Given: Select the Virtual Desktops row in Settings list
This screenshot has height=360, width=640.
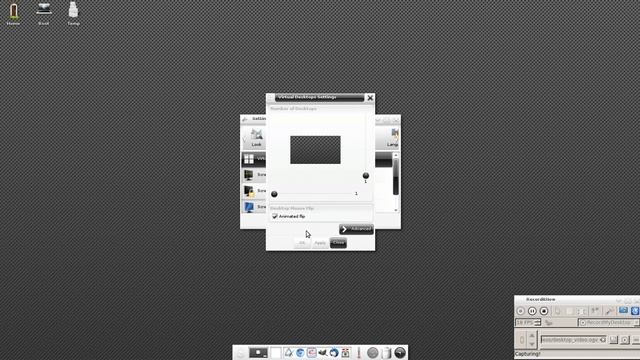Looking at the screenshot, I should pyautogui.click(x=254, y=159).
